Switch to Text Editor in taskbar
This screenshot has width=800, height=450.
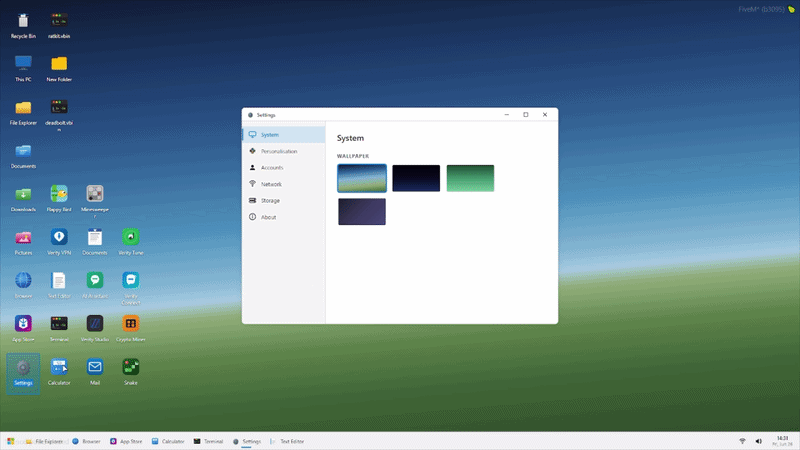[x=287, y=441]
